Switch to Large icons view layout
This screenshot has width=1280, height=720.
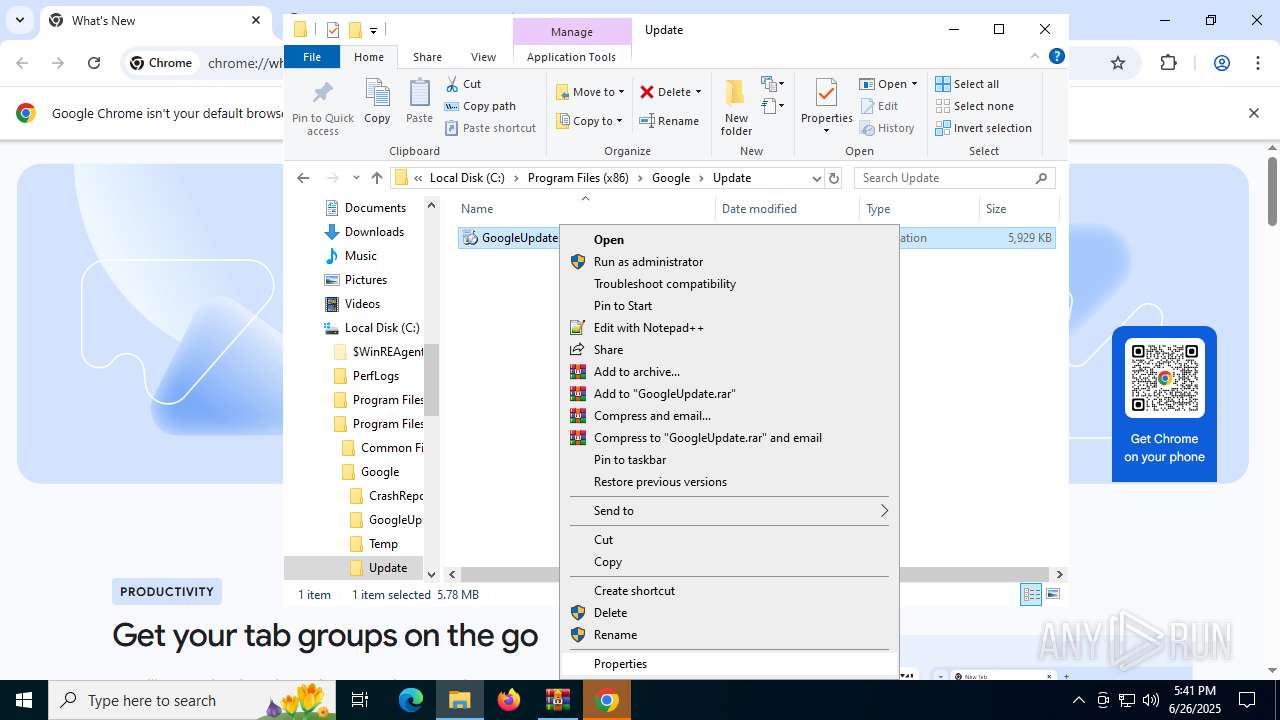click(x=1052, y=595)
